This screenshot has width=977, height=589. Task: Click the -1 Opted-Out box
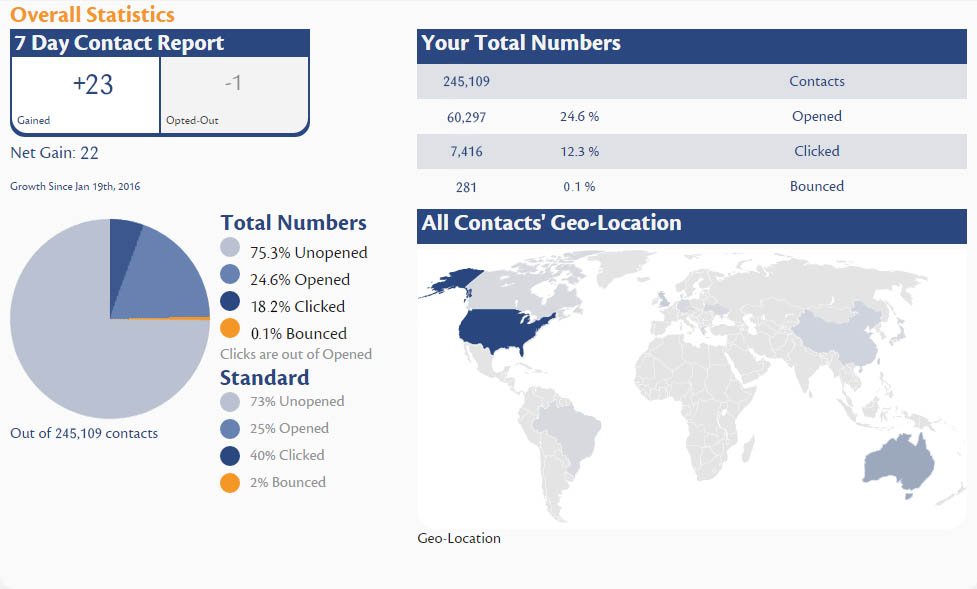click(x=234, y=95)
